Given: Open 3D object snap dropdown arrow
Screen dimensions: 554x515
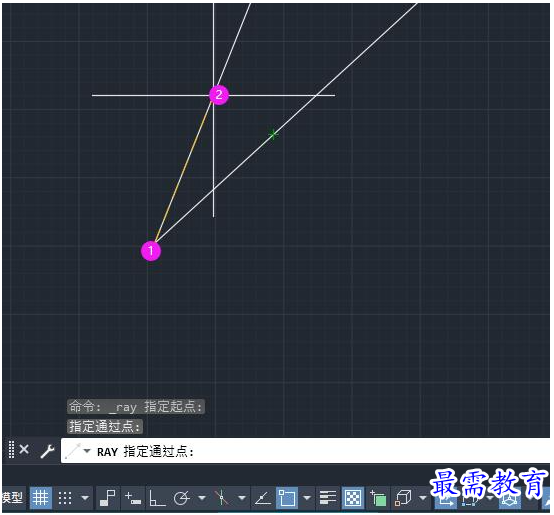Looking at the screenshot, I should (x=423, y=498).
